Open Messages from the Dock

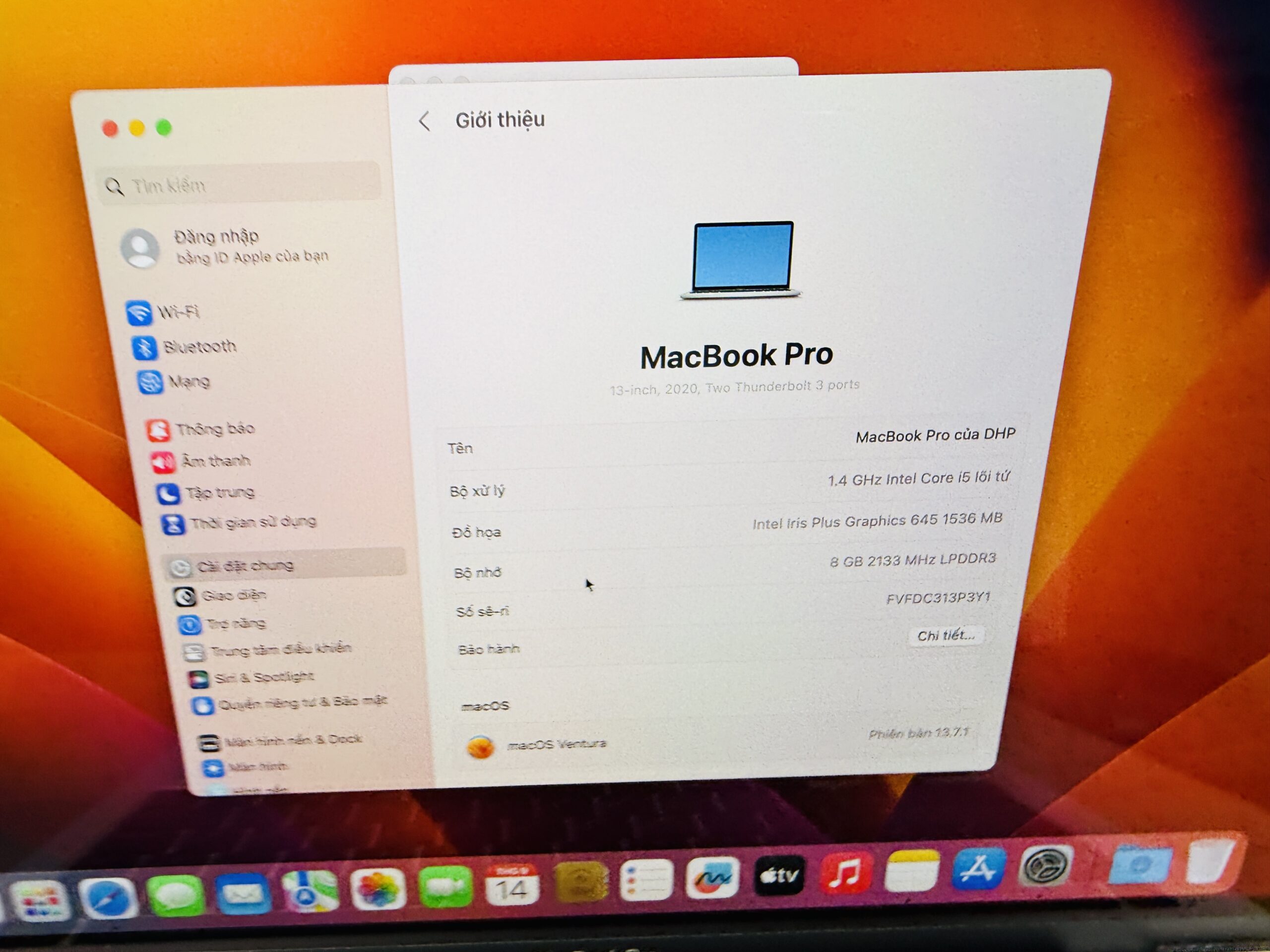[x=176, y=895]
